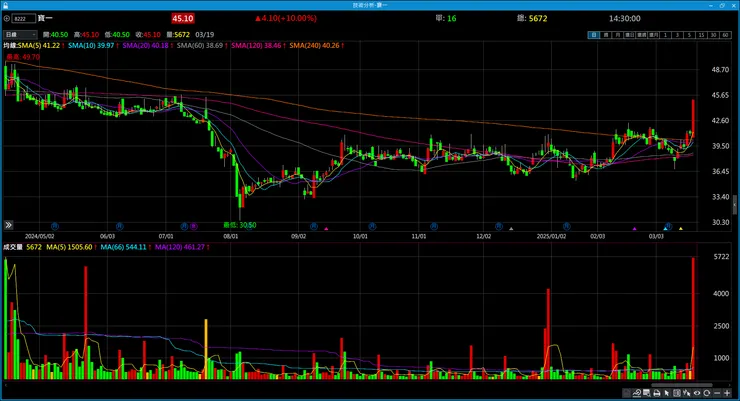Select the 15-minute timeframe button
The width and height of the screenshot is (740, 401).
coord(701,35)
